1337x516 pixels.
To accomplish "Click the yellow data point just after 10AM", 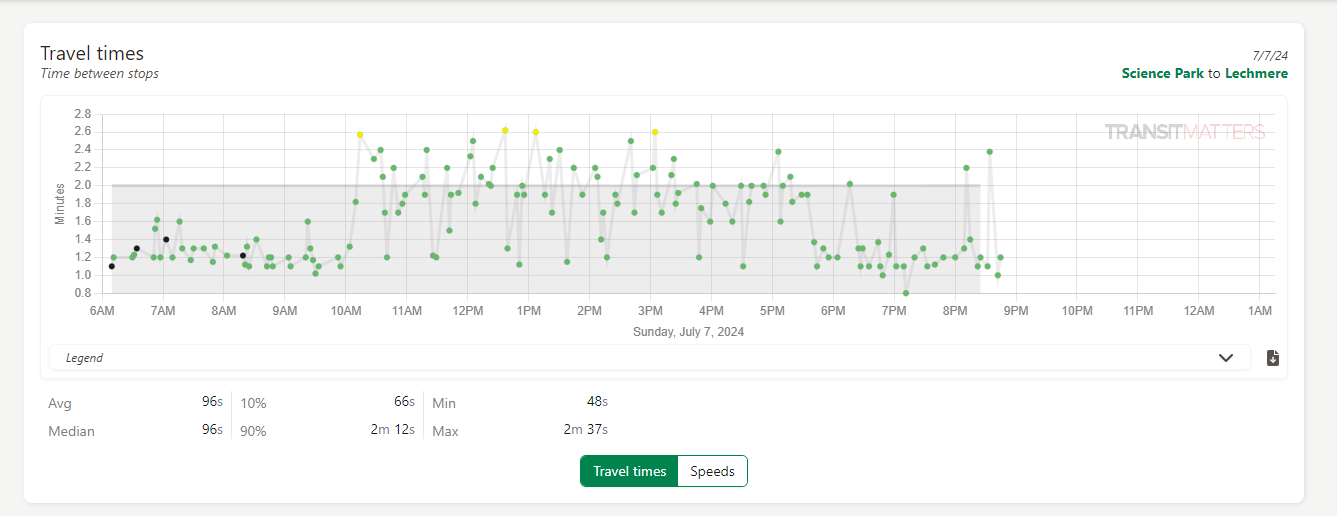I will tap(360, 135).
